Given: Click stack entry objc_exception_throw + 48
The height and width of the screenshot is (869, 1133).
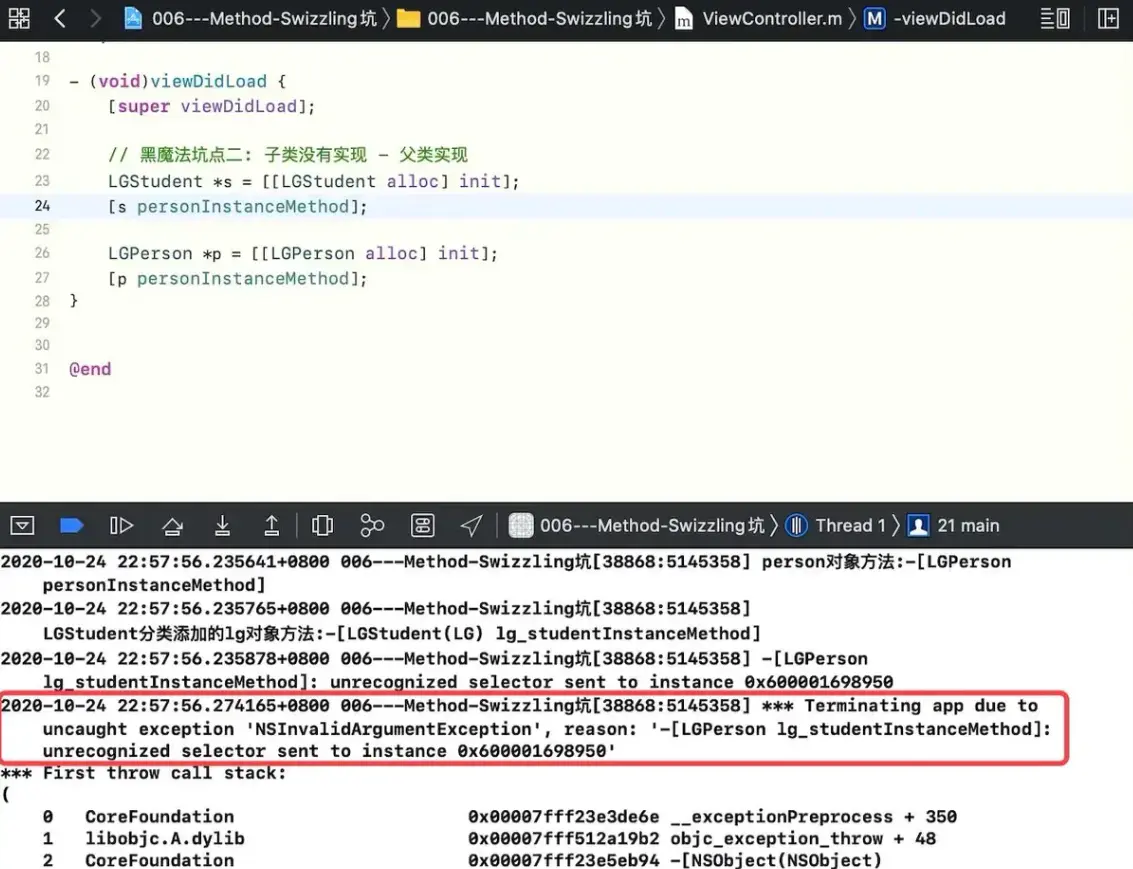Looking at the screenshot, I should coord(803,839).
